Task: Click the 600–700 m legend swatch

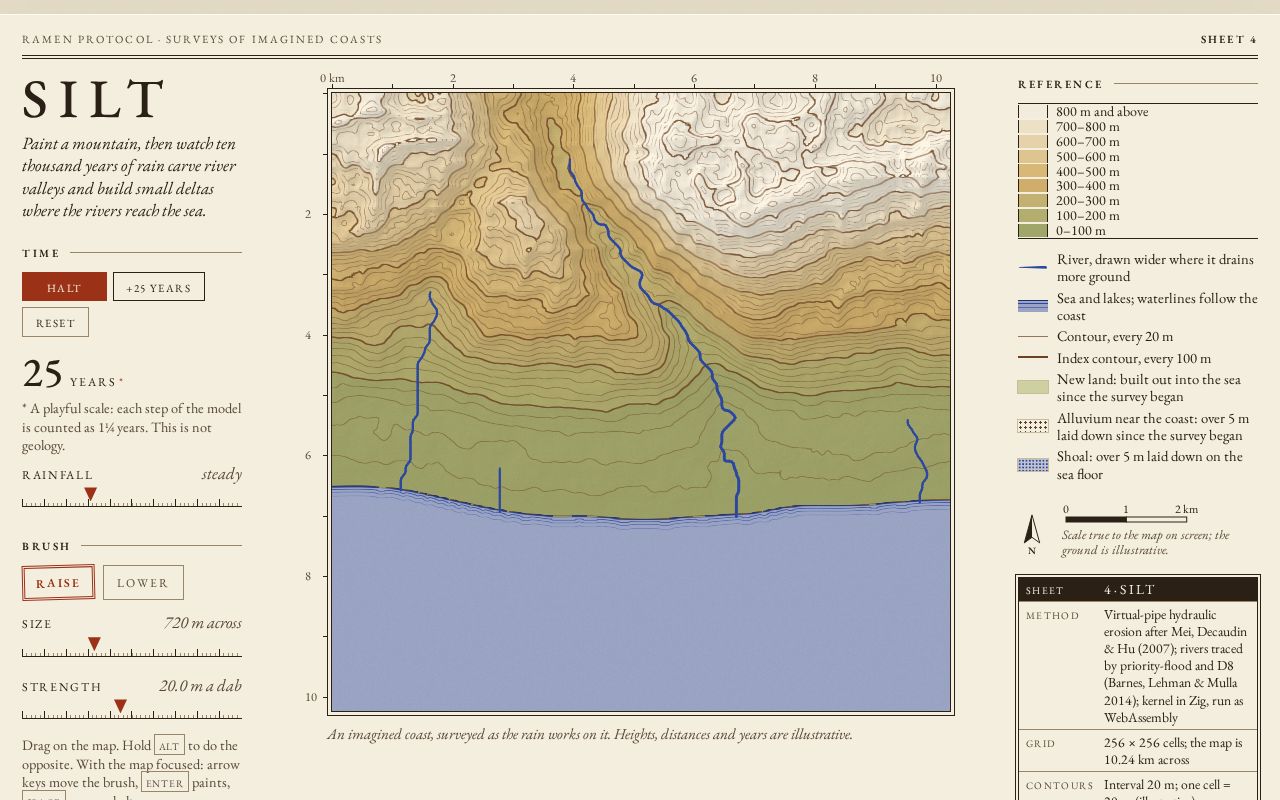Action: (x=1033, y=142)
